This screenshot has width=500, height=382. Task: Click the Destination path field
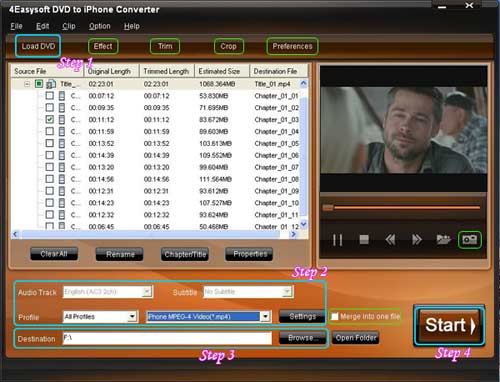(x=167, y=338)
